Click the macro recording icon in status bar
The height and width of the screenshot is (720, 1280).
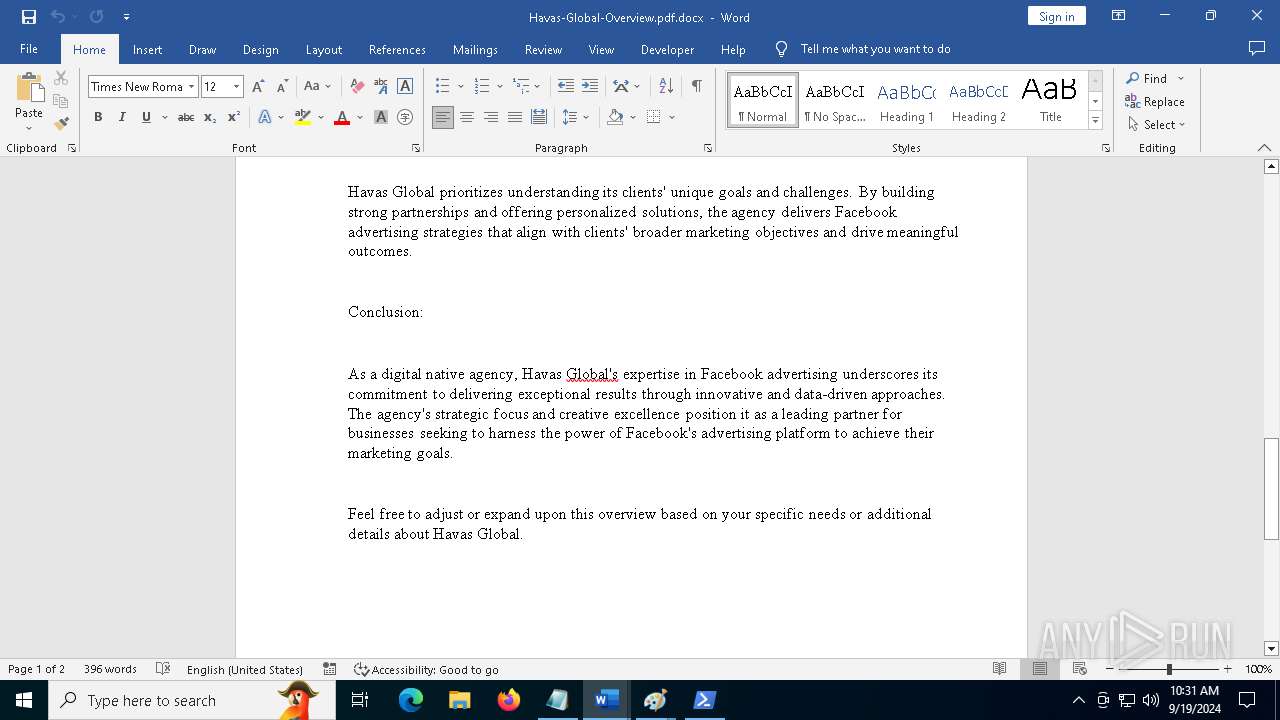[x=330, y=669]
